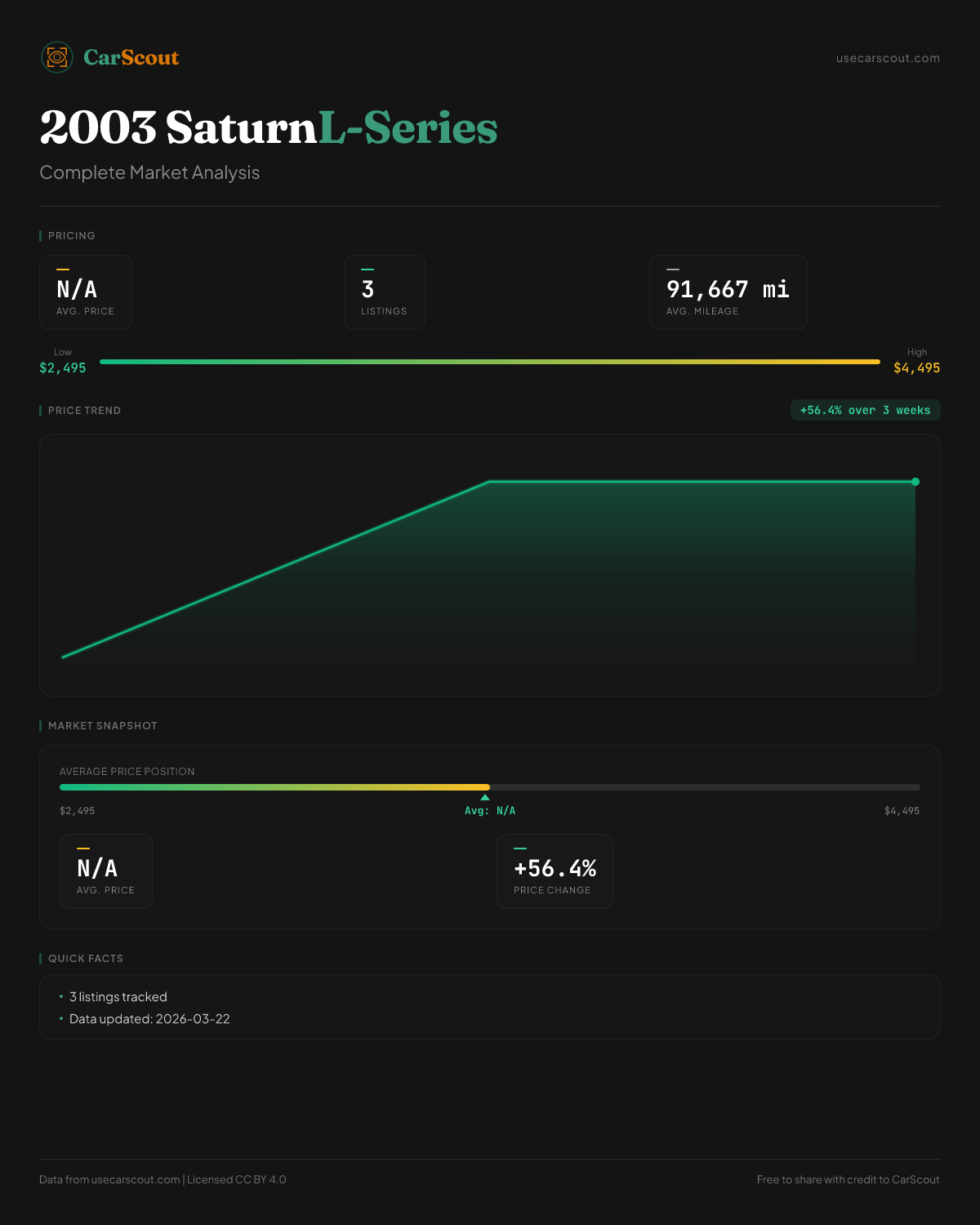Click the Data from usecarscout.com footer text
Viewport: 980px width, 1225px height.
tap(163, 1179)
